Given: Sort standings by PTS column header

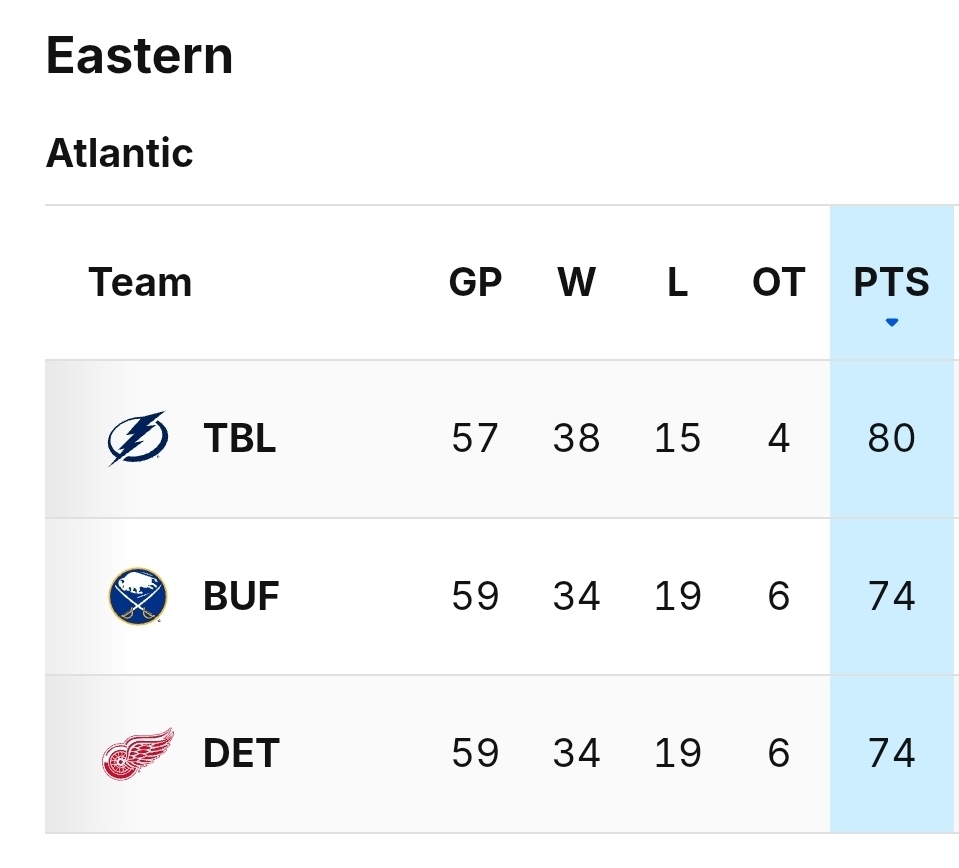Looking at the screenshot, I should tap(891, 283).
